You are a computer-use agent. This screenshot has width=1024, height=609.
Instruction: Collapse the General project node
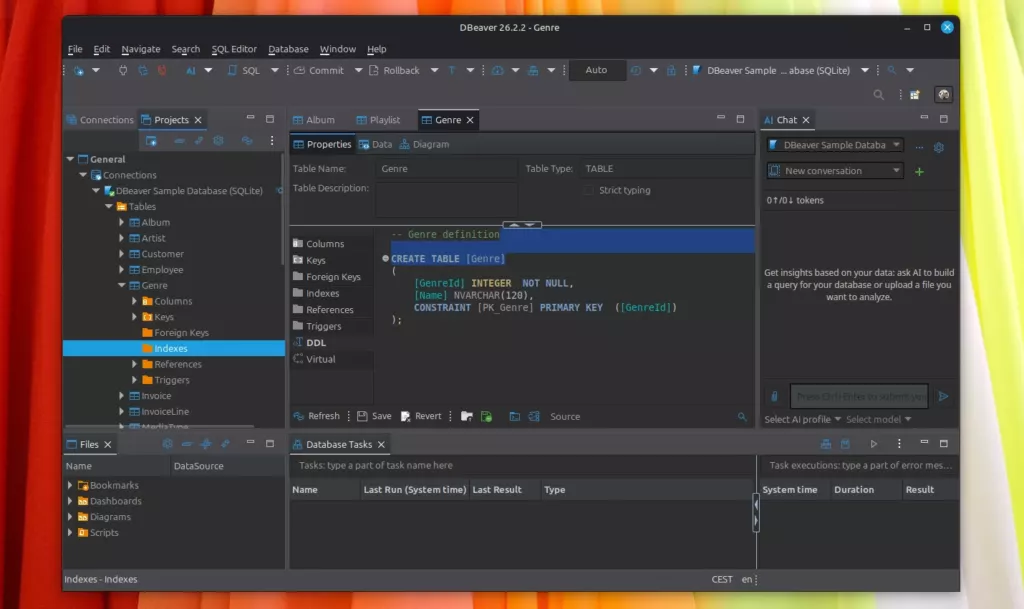[x=70, y=159]
